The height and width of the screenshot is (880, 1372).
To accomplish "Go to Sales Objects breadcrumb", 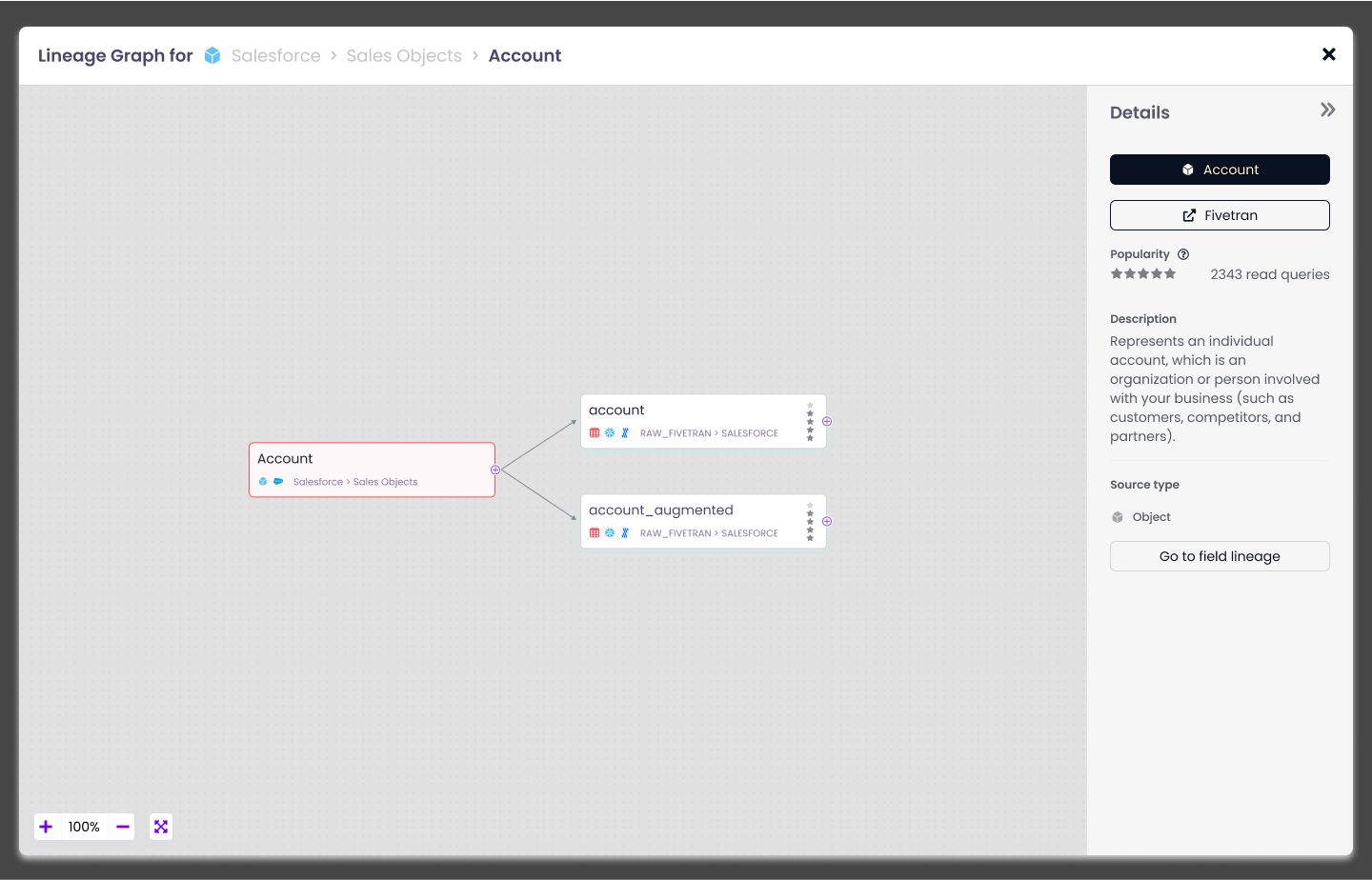I will click(x=404, y=56).
